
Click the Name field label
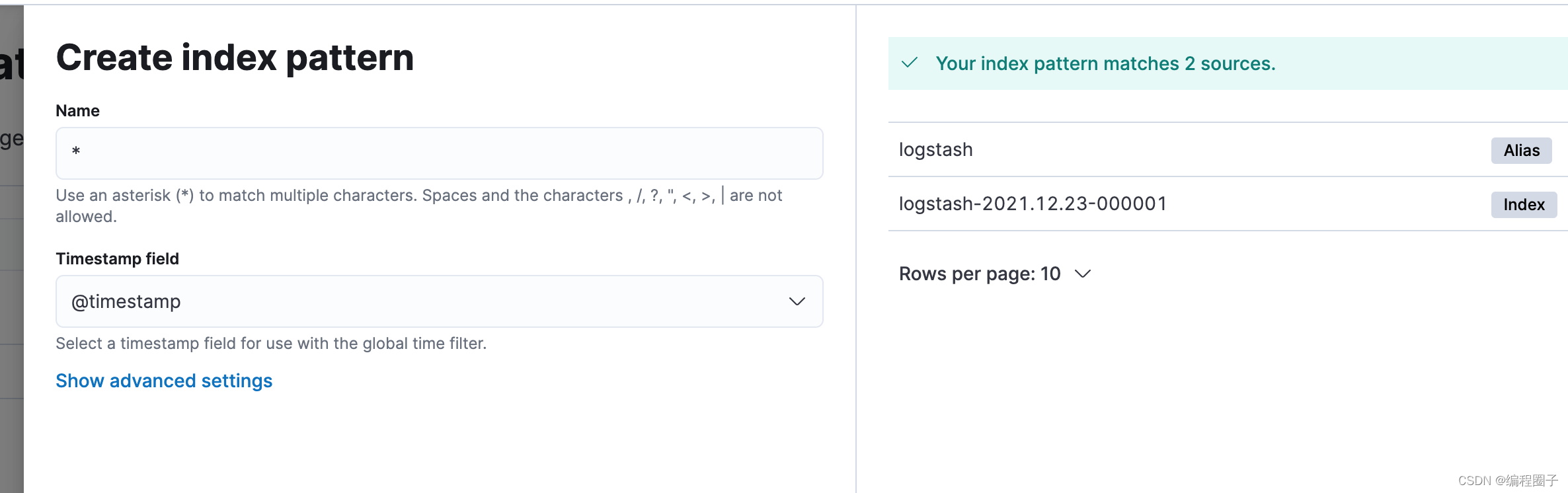tap(77, 111)
